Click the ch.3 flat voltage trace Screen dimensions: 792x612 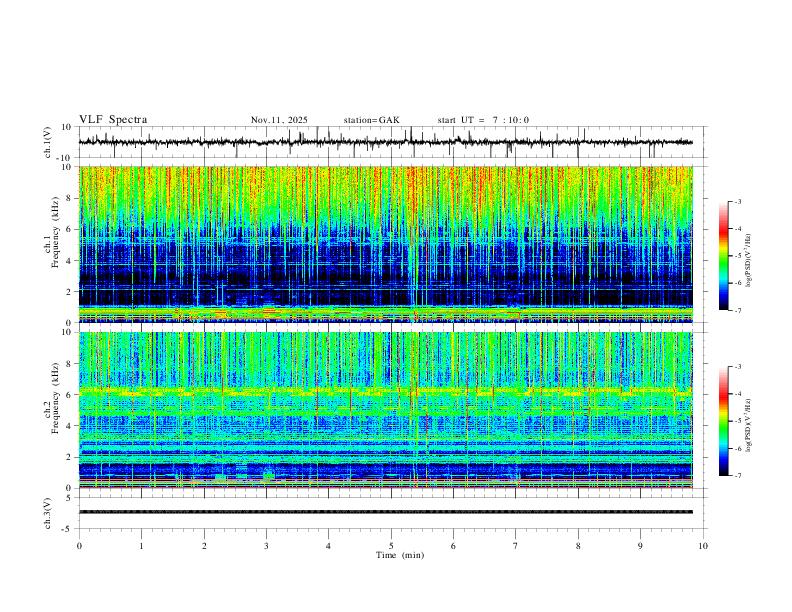pos(385,512)
